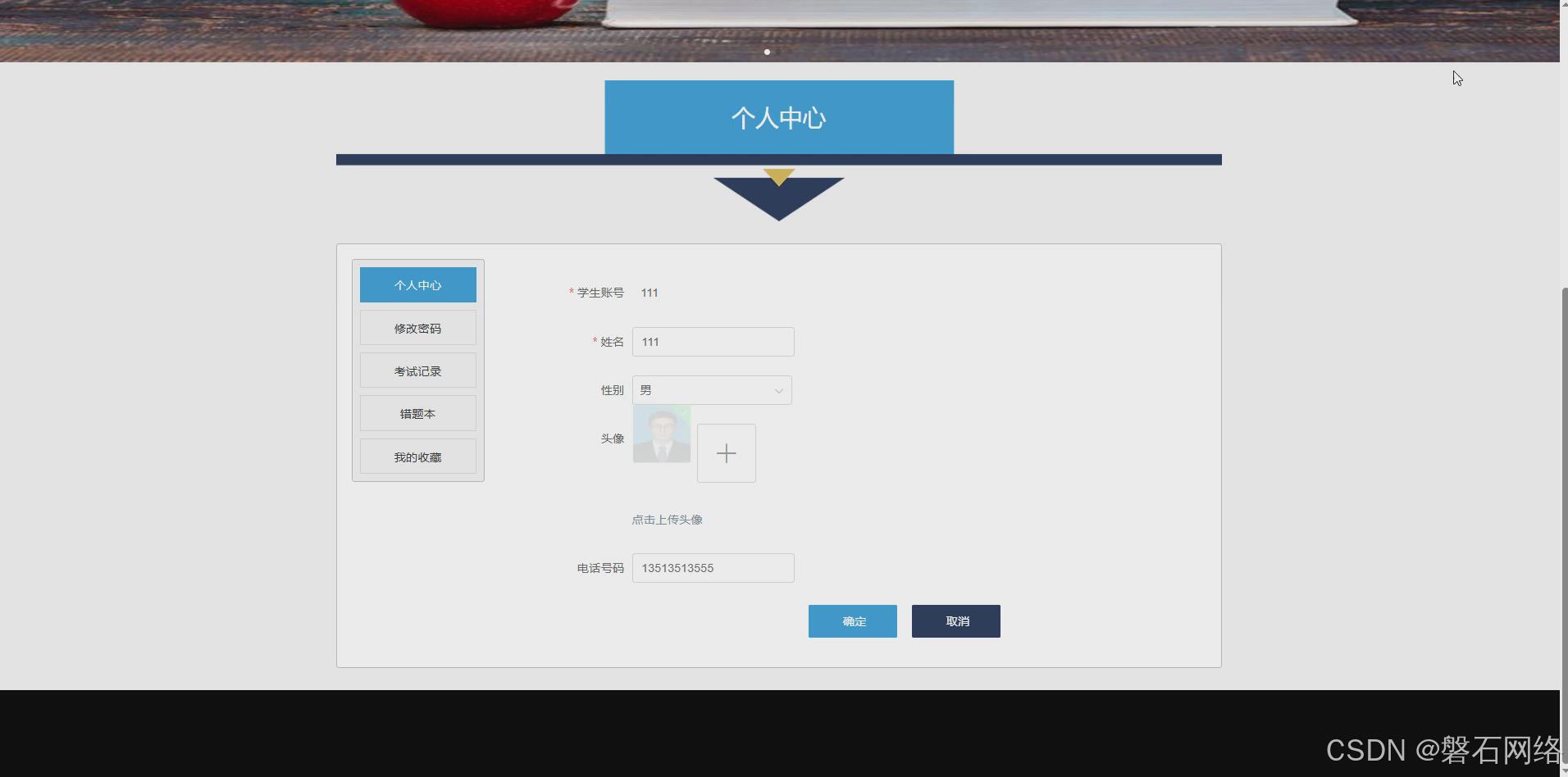The height and width of the screenshot is (777, 1568).
Task: Focus the 电话号码 input field
Action: coord(713,568)
